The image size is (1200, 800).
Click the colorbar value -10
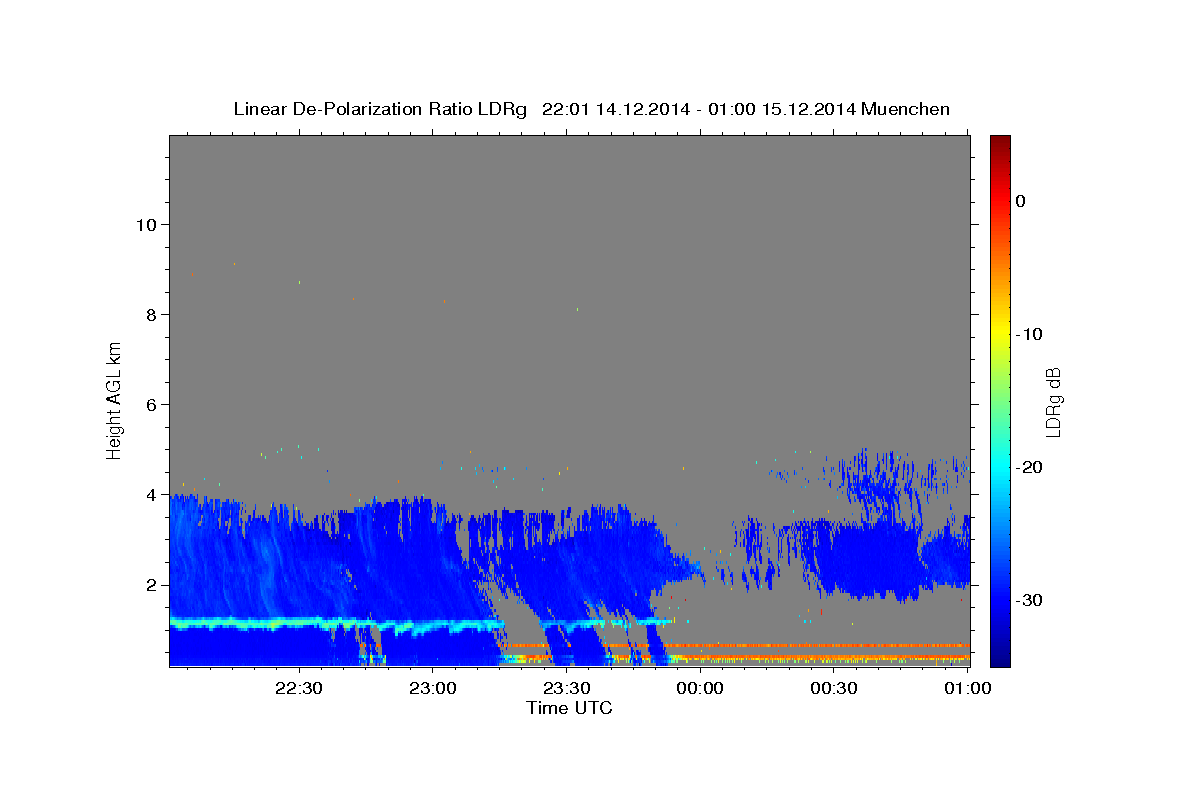coord(1029,334)
